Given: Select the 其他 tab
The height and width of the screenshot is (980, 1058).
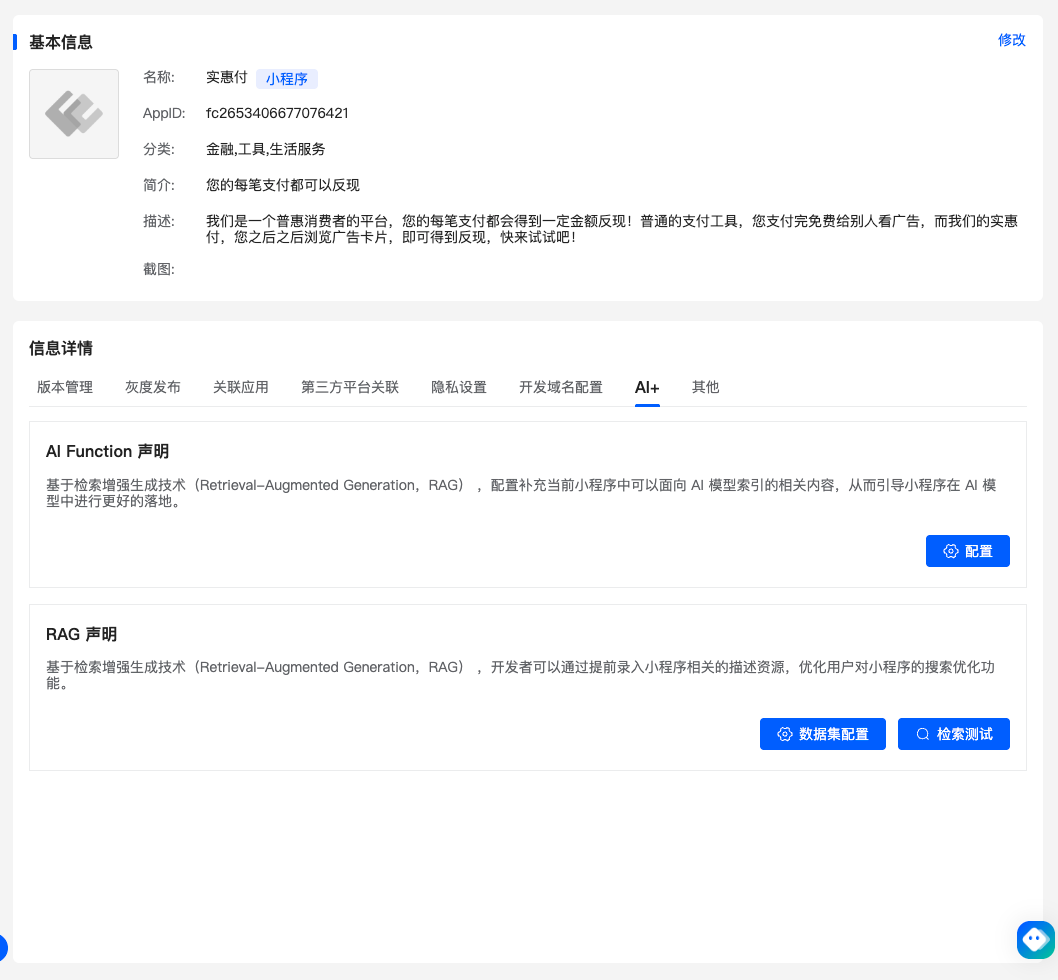Looking at the screenshot, I should click(705, 387).
